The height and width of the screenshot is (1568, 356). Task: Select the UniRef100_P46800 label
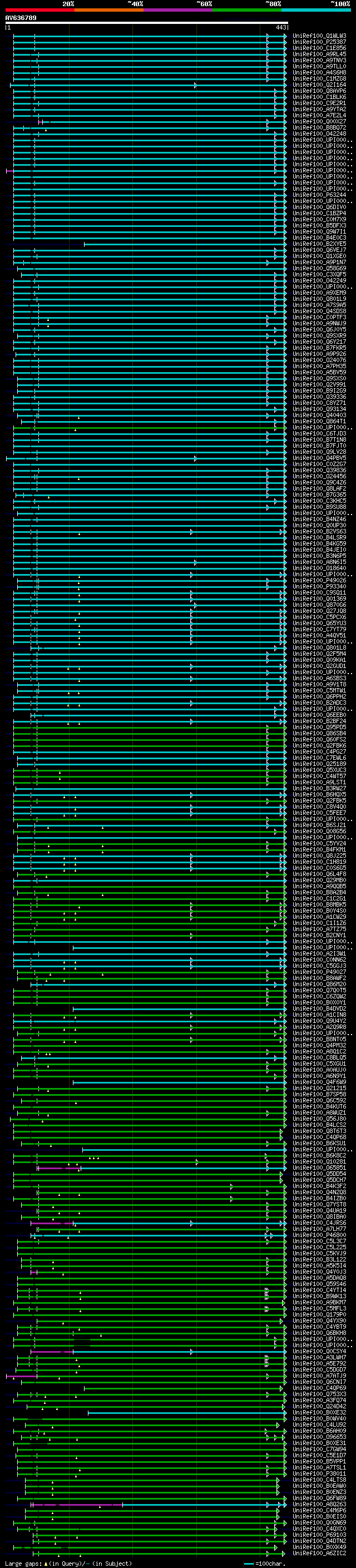point(319,1235)
